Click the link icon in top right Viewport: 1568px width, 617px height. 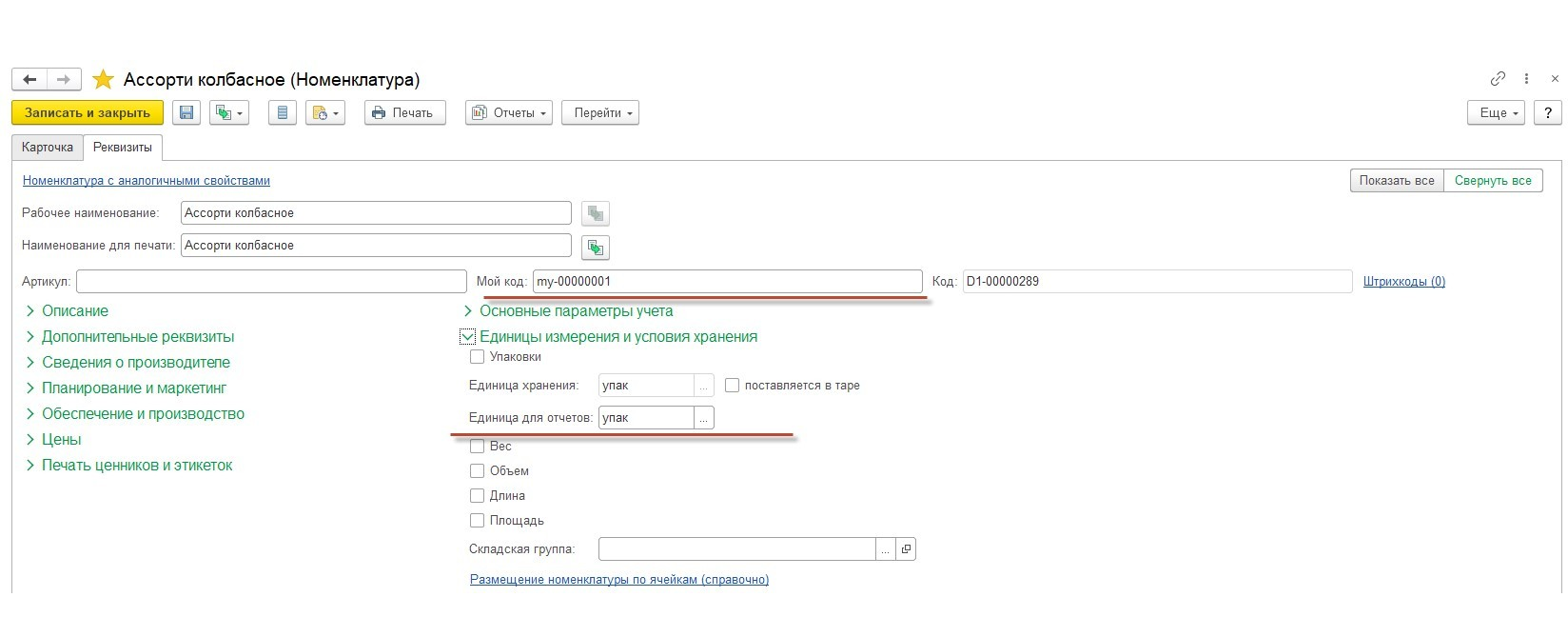click(1498, 79)
